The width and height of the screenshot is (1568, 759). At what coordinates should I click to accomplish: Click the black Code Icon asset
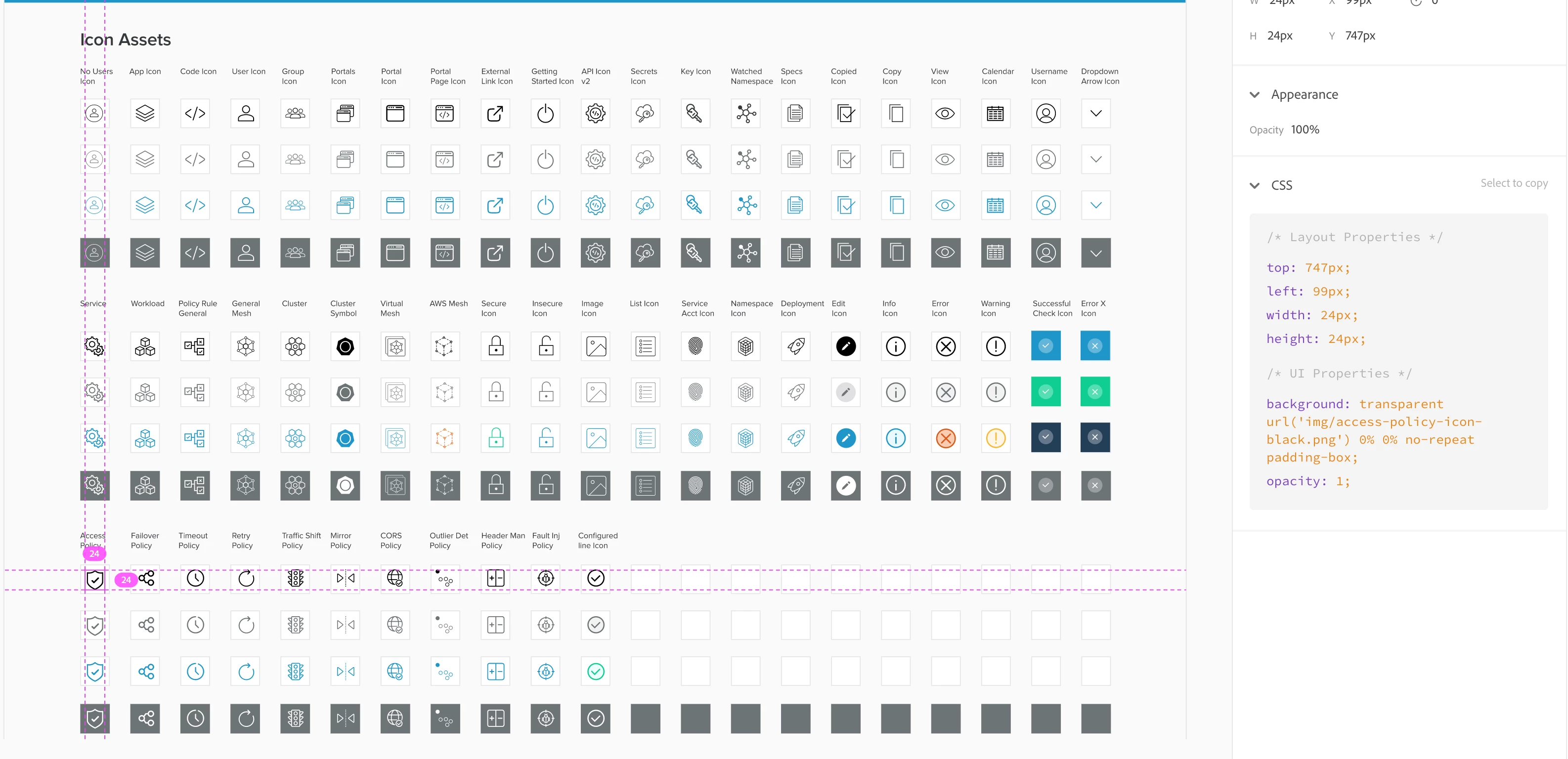(195, 113)
